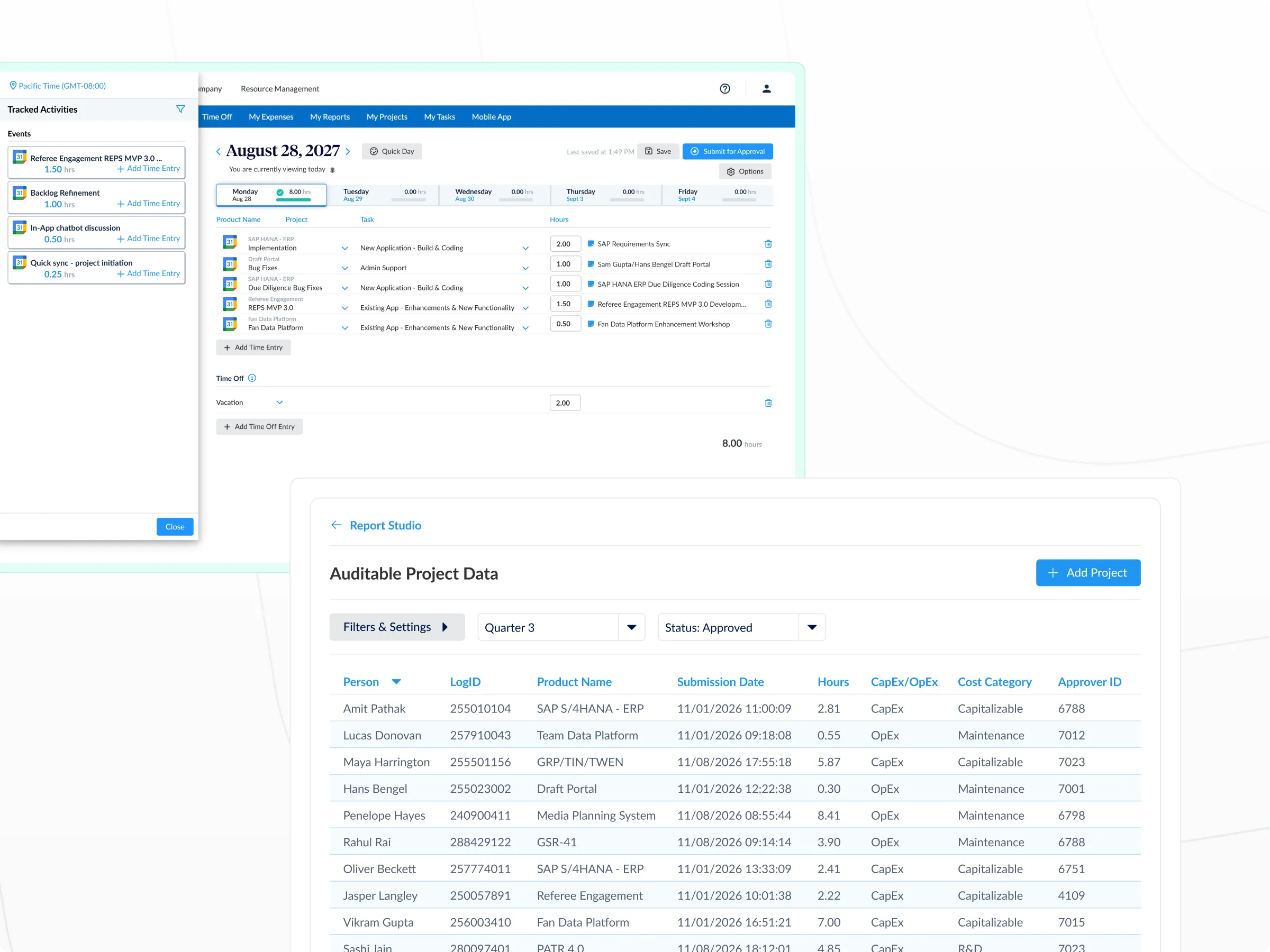This screenshot has width=1270, height=952.
Task: Click Submit for Approval button
Action: [727, 151]
